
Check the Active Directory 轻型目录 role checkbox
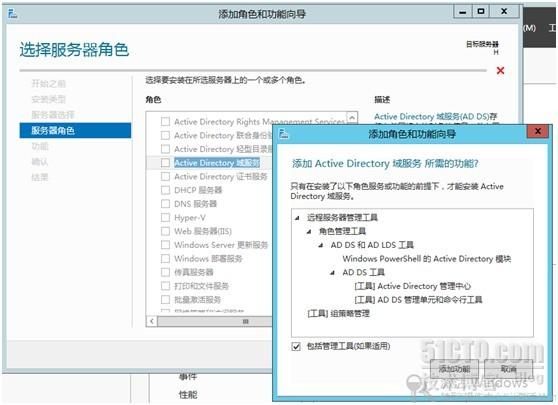point(165,149)
